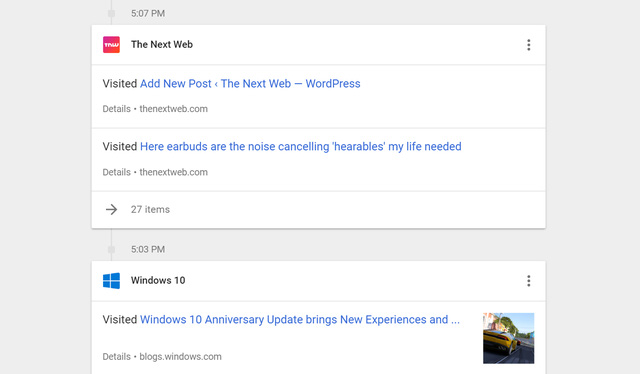Expand the 27 items group

click(318, 209)
